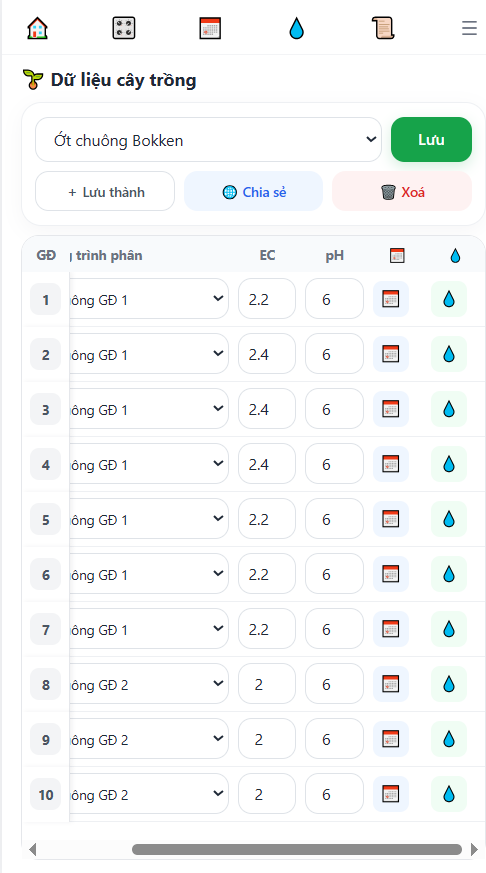Open the home page icon

[x=37, y=28]
